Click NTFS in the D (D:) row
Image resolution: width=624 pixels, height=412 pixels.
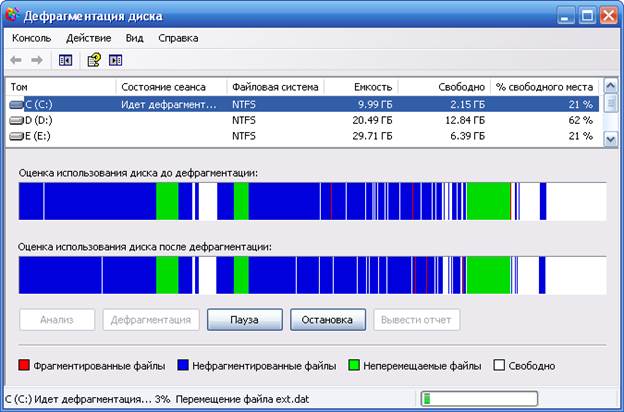coord(244,120)
